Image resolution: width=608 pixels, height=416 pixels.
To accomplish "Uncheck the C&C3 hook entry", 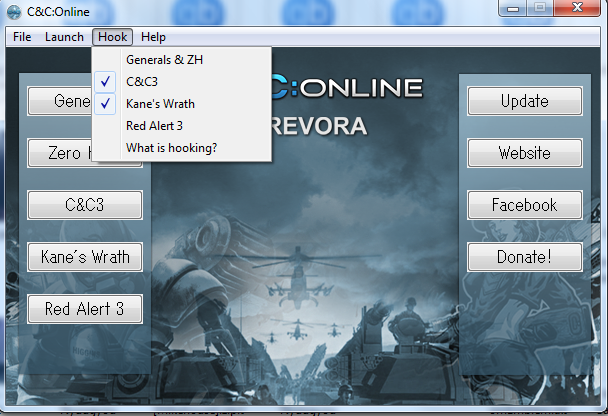I will tap(181, 82).
